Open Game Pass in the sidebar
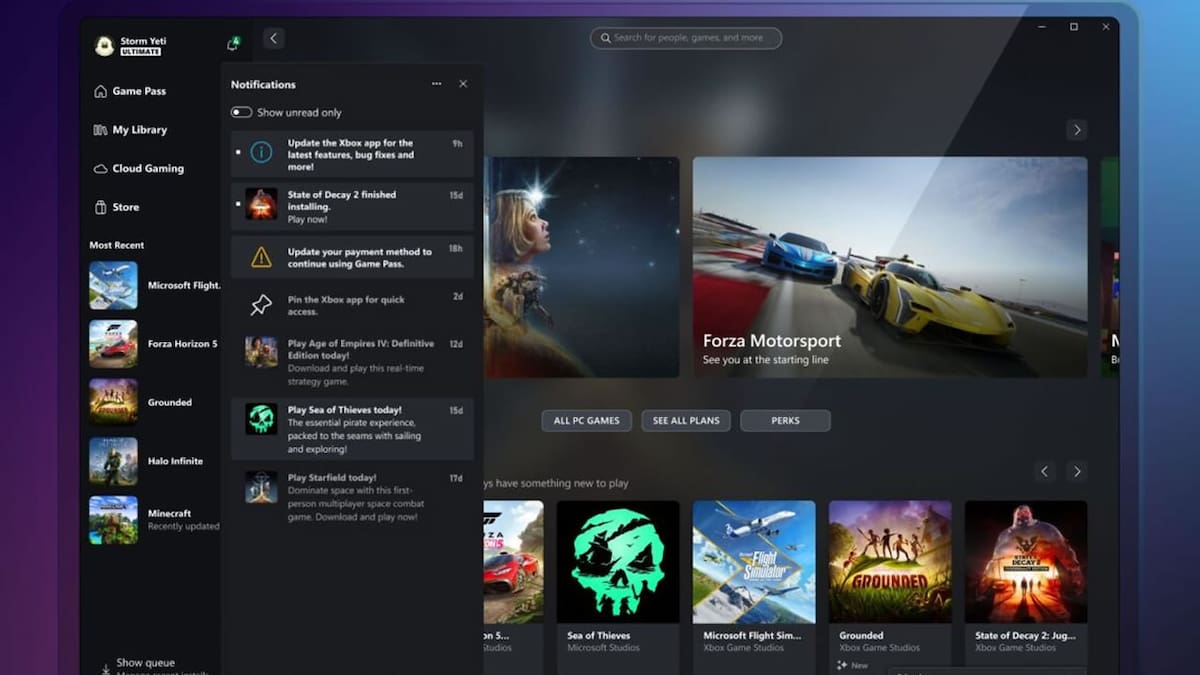The width and height of the screenshot is (1200, 675). click(130, 91)
